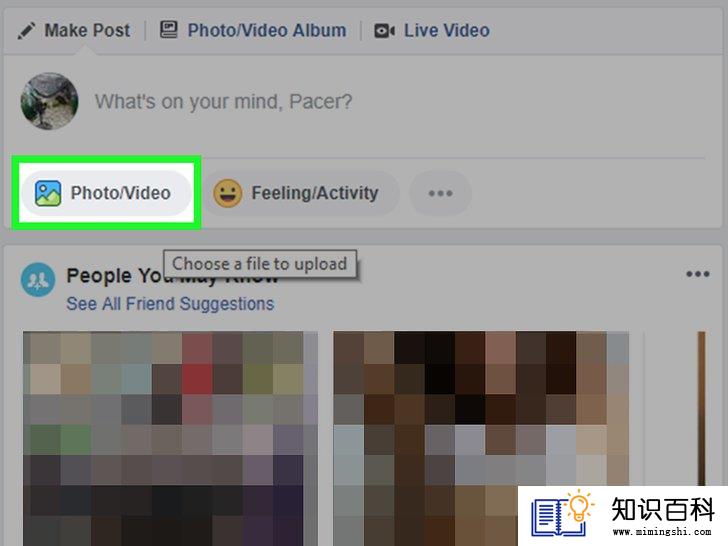Open People You May Know options menu
The image size is (728, 546).
click(698, 274)
